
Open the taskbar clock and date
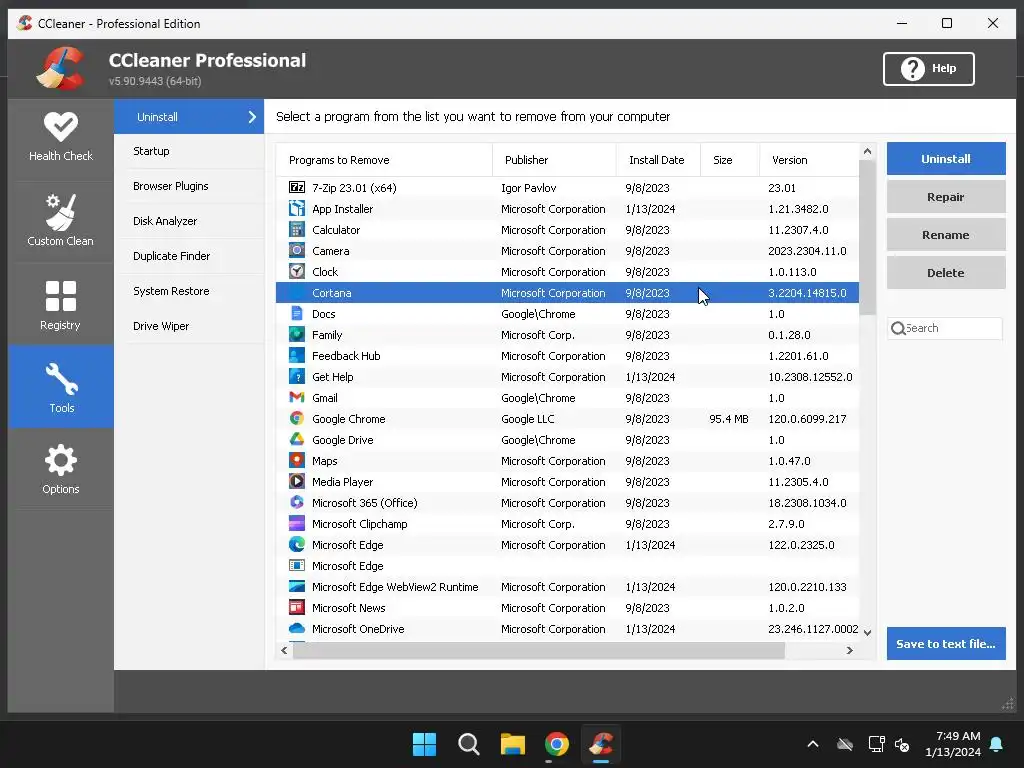pos(953,744)
